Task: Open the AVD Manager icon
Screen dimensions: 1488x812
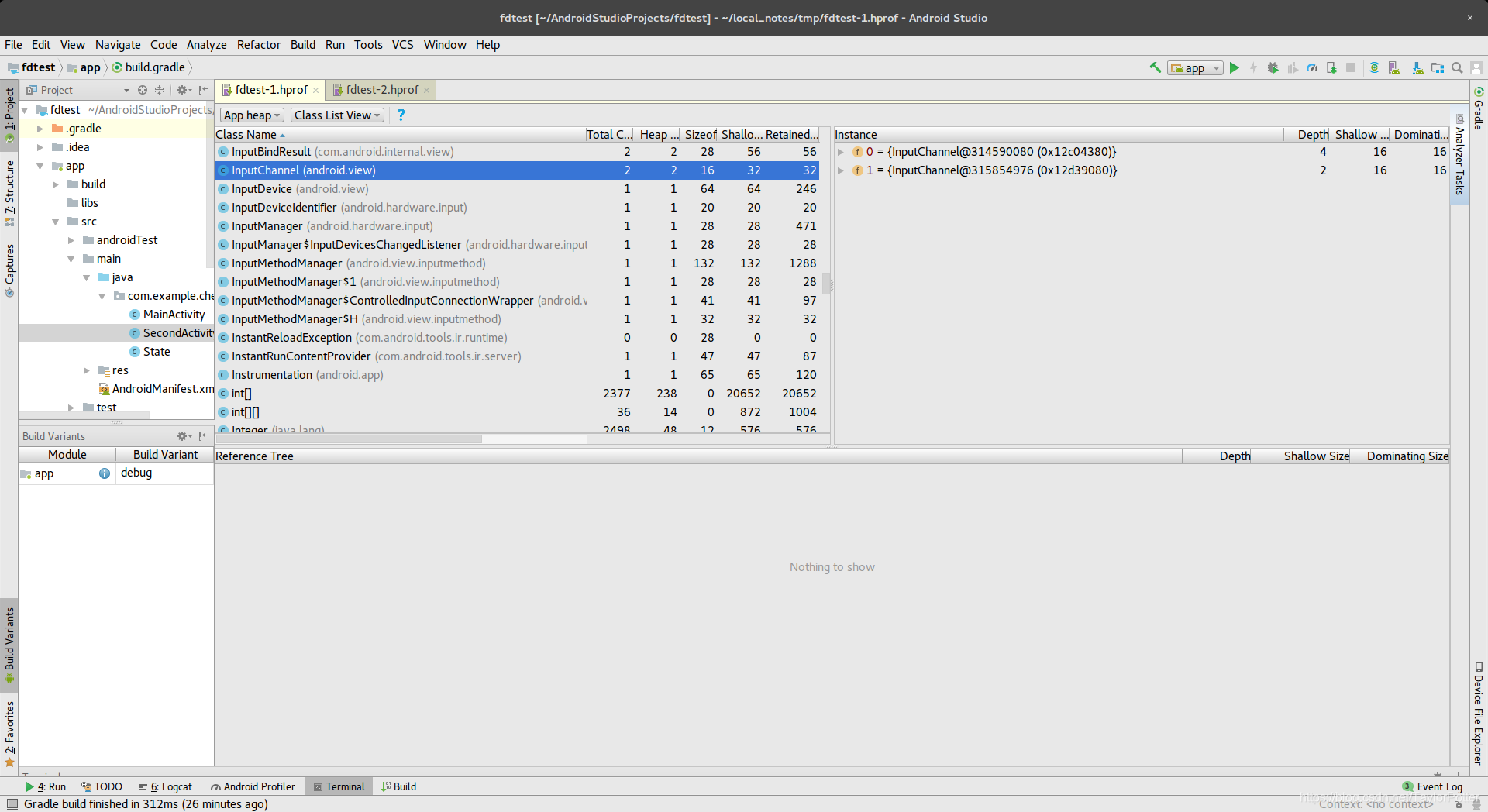Action: [x=1393, y=67]
